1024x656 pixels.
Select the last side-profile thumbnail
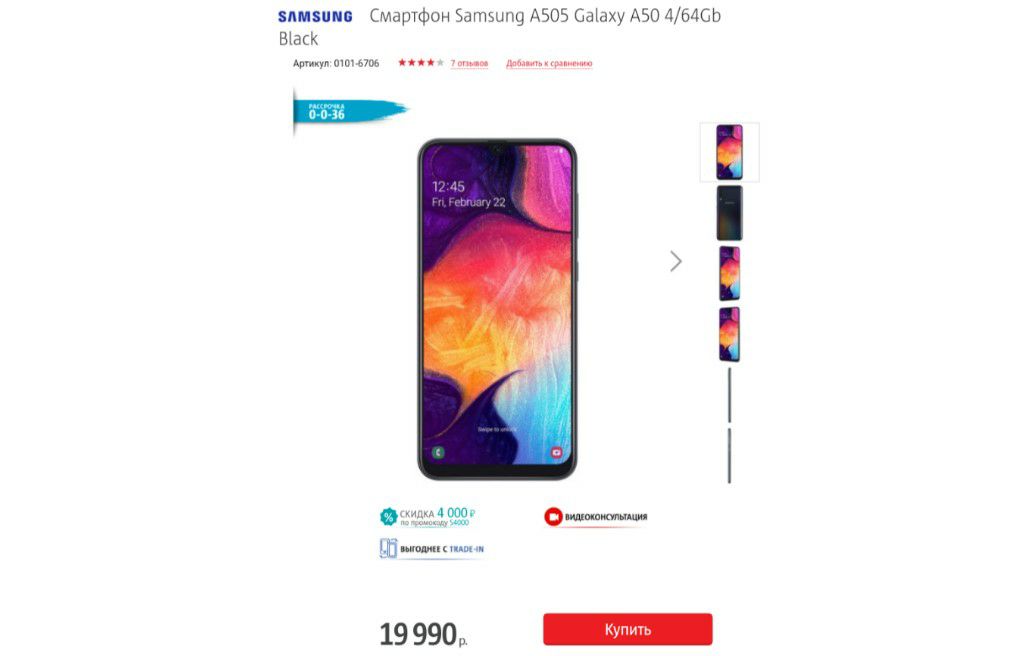click(x=729, y=456)
